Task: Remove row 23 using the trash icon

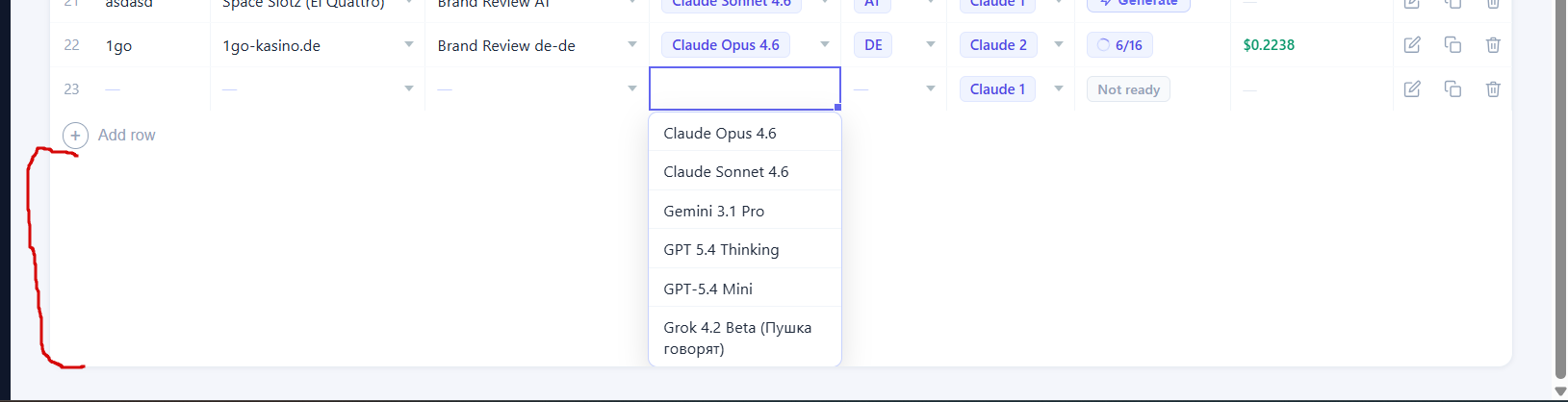Action: point(1493,89)
